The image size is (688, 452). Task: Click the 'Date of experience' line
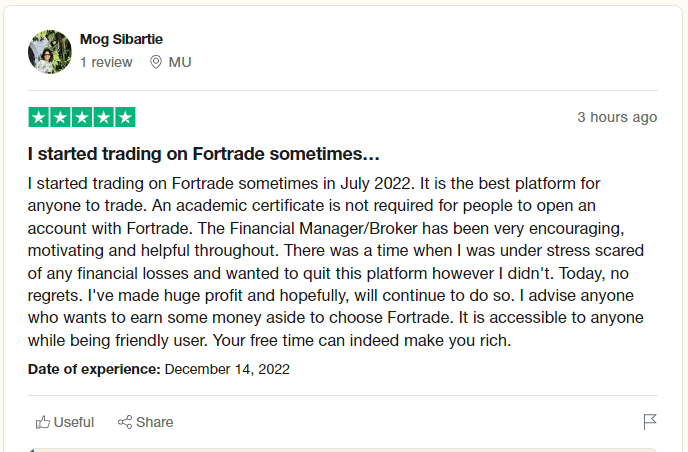[x=159, y=369]
